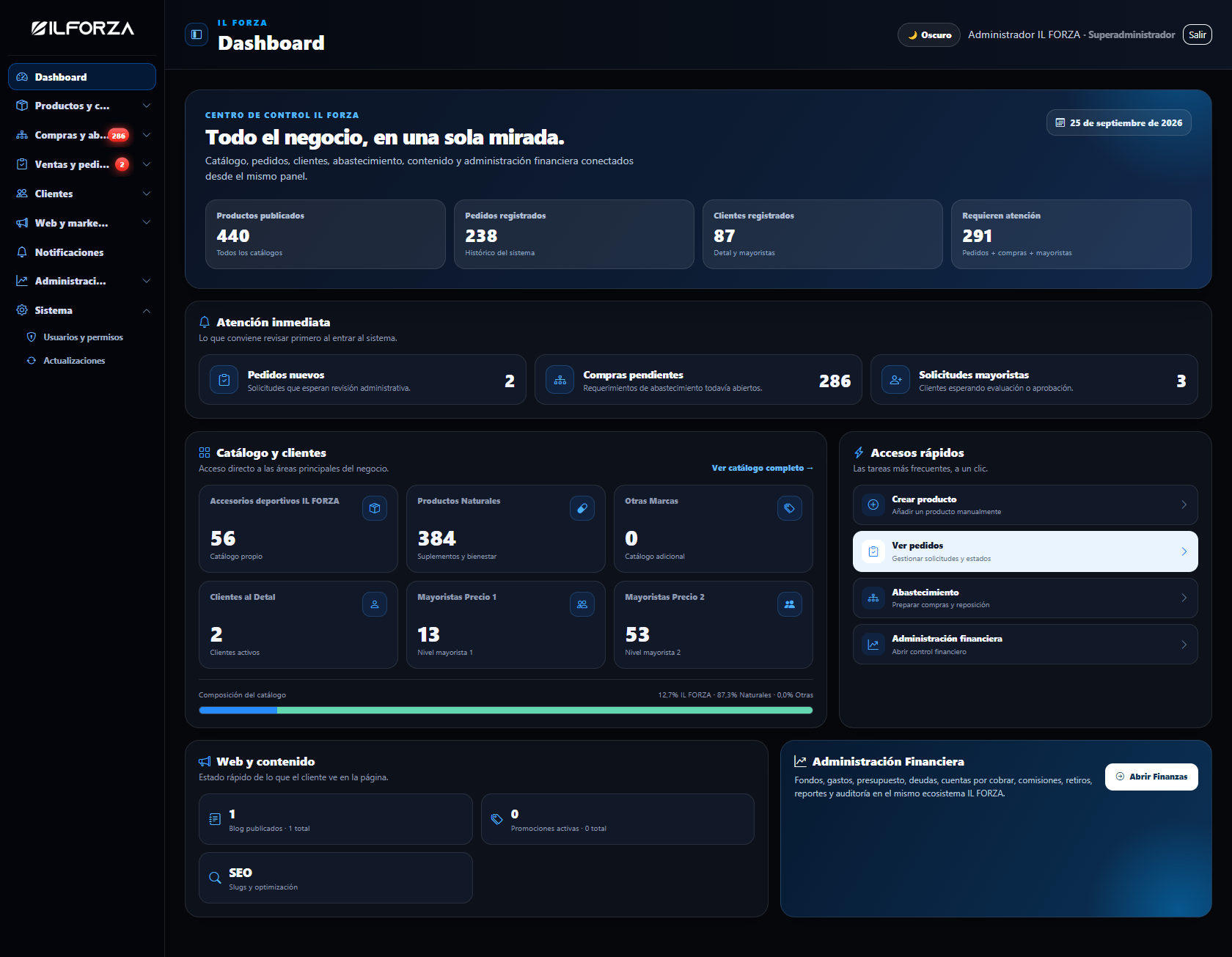The height and width of the screenshot is (957, 1232).
Task: Click Ver catálogo completo link
Action: pos(762,468)
